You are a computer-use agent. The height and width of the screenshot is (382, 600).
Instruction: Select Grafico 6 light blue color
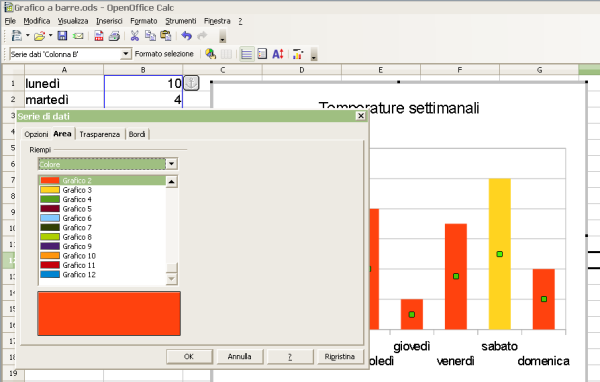click(x=102, y=218)
